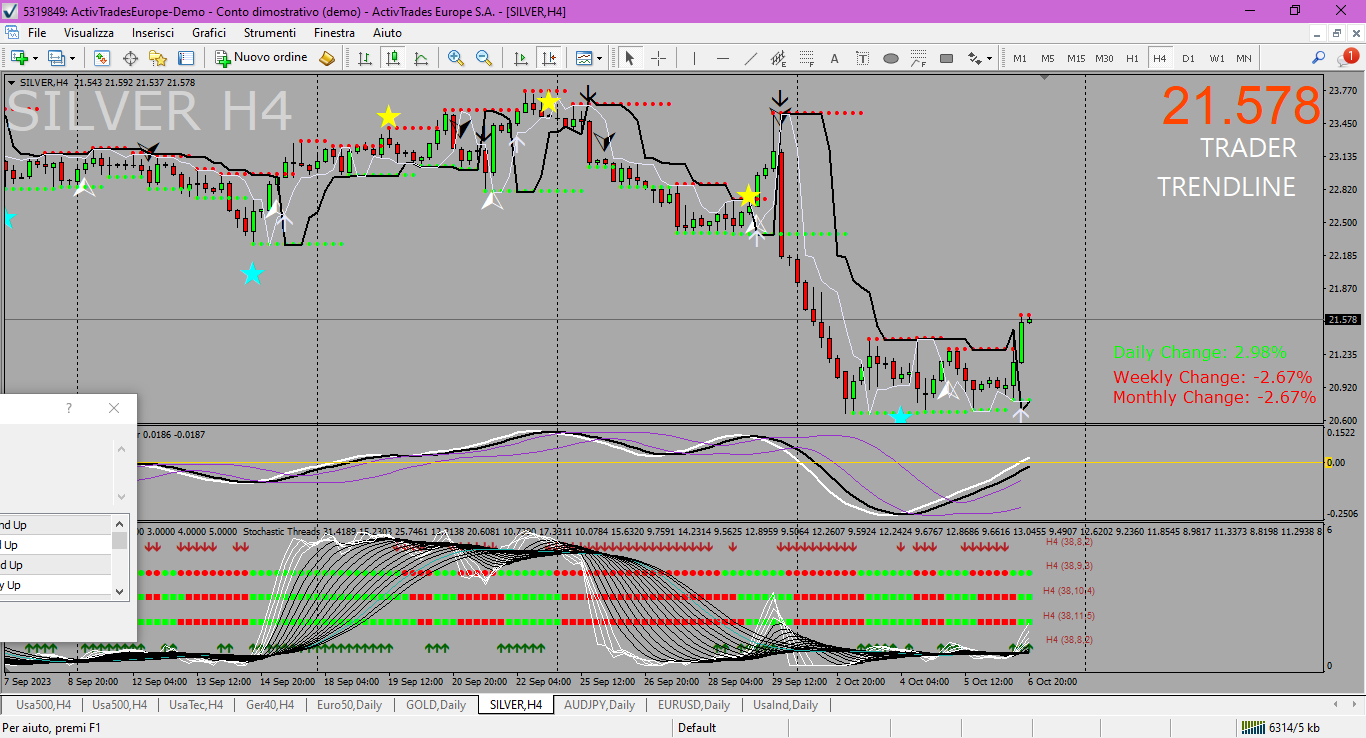The image size is (1366, 738).
Task: Open the Visualizza menu
Action: pyautogui.click(x=89, y=33)
